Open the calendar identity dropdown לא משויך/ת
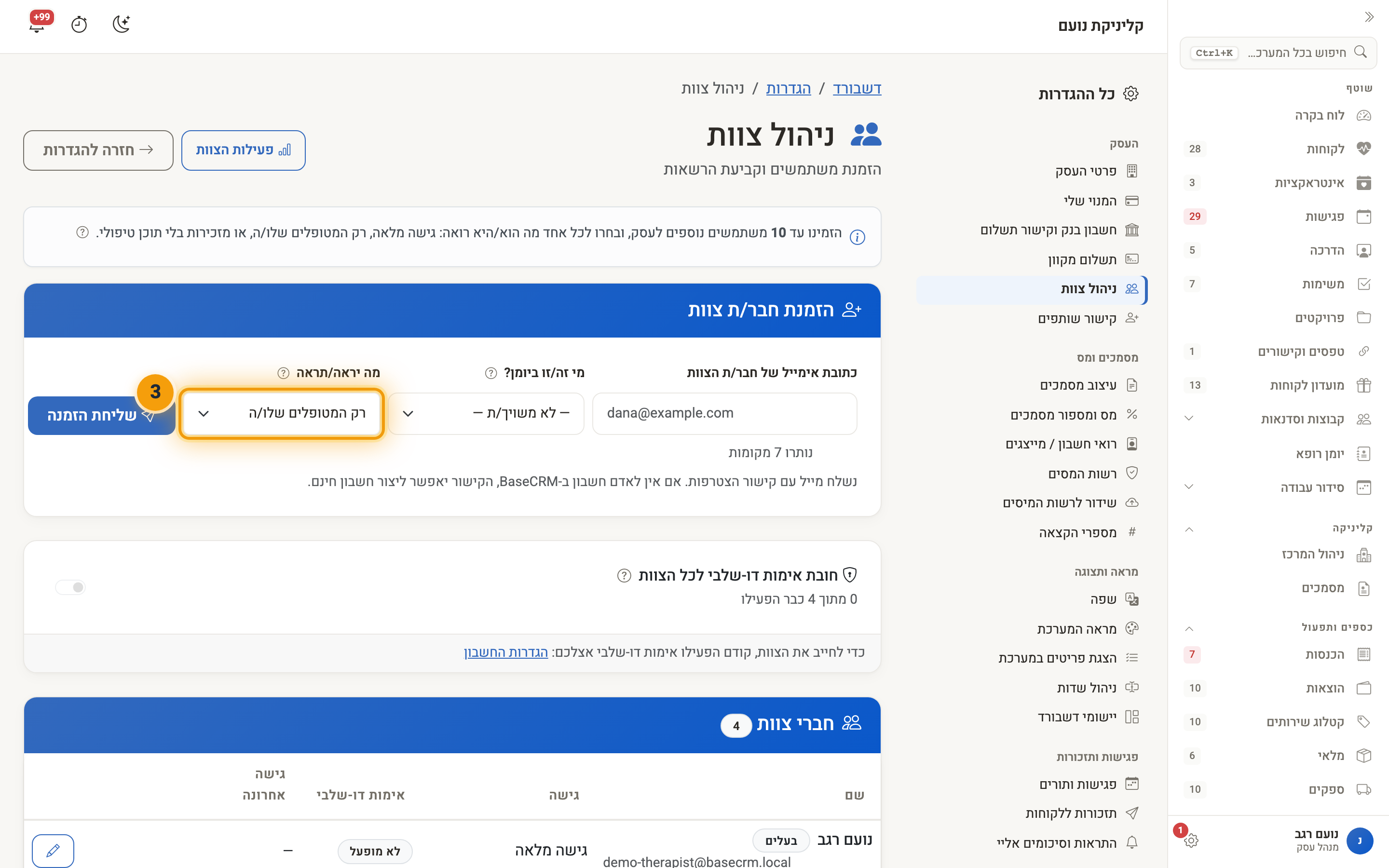1389x868 pixels. 486,413
